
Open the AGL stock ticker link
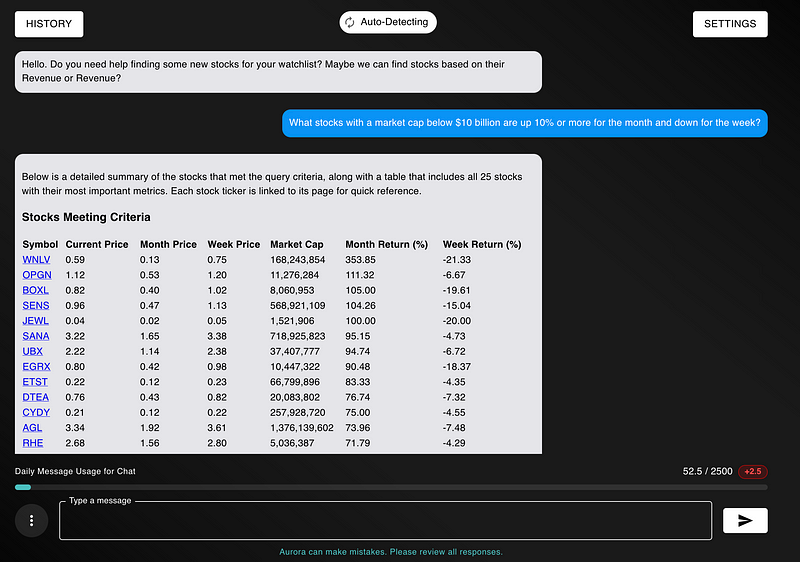(32, 428)
